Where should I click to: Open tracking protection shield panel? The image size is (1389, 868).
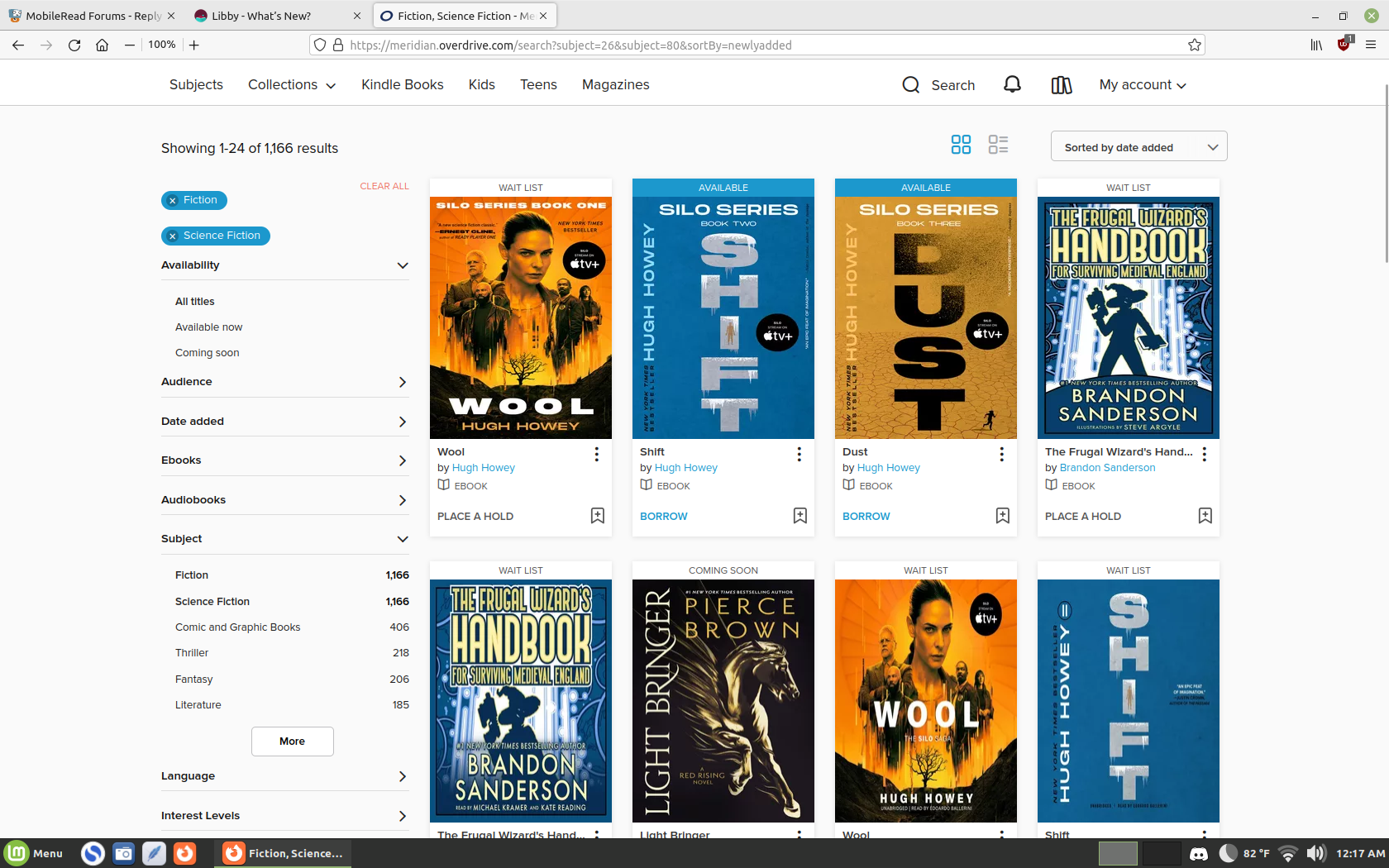pyautogui.click(x=320, y=45)
